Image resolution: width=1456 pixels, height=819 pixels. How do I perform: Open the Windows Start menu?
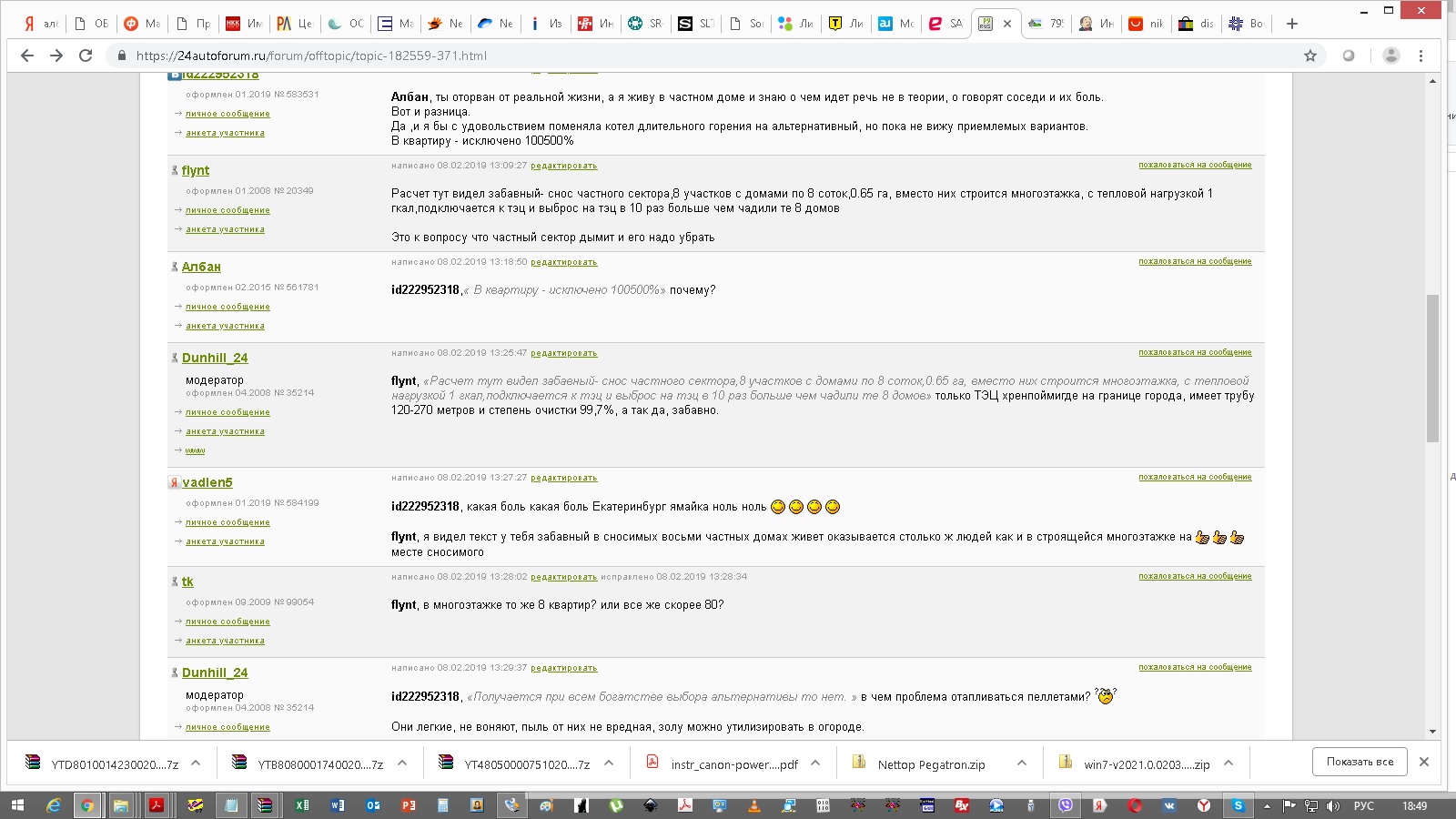pos(18,805)
